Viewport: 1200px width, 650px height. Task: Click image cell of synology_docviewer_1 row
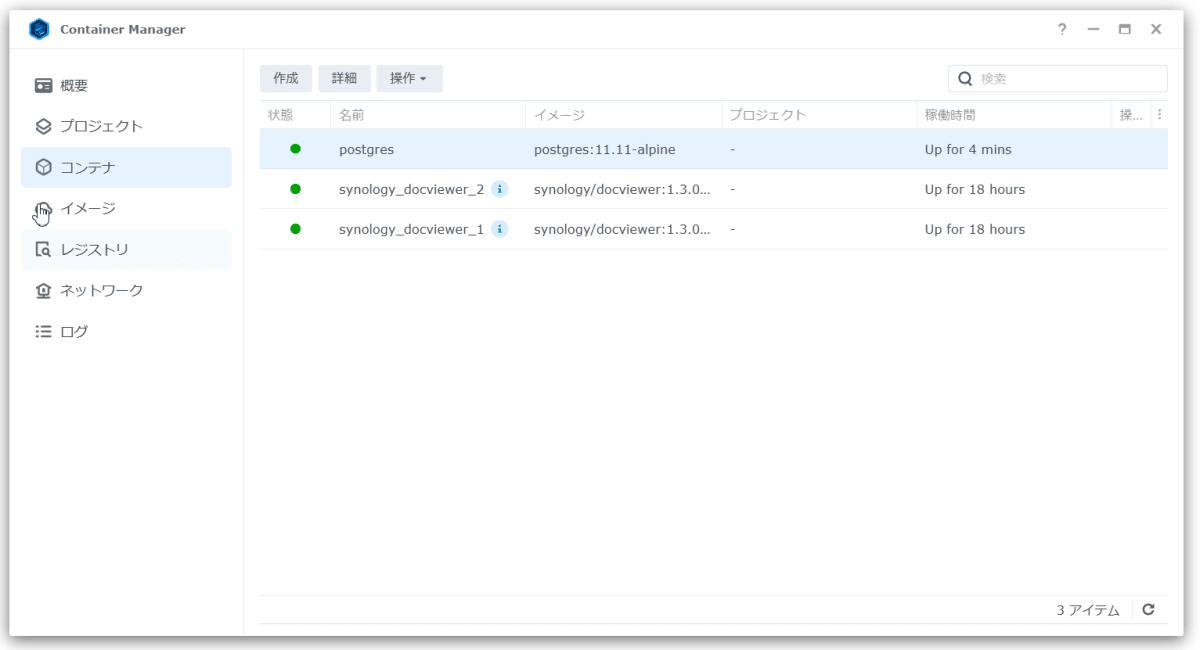tap(622, 229)
